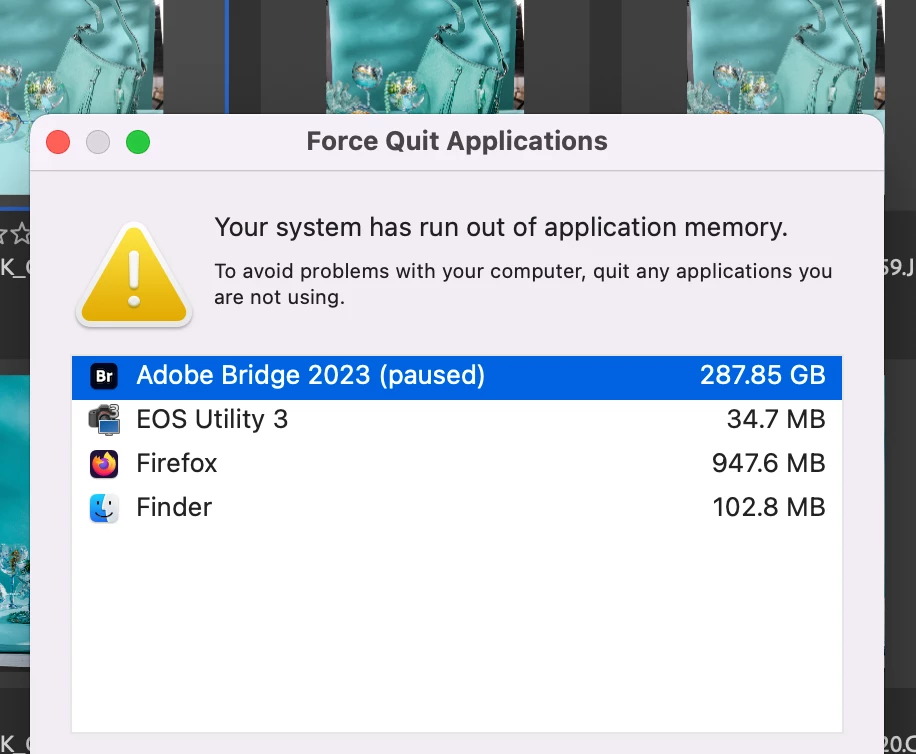
Task: Close the Force Quit Applications window
Action: [58, 142]
